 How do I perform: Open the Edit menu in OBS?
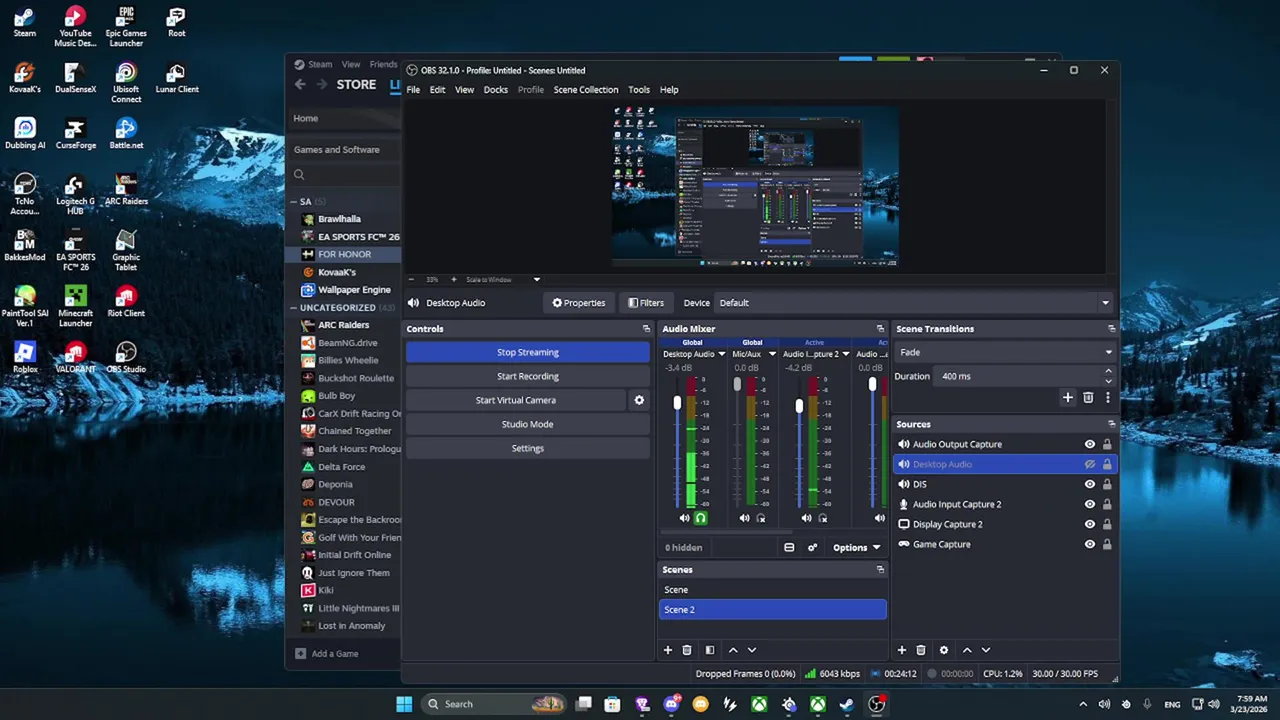437,90
